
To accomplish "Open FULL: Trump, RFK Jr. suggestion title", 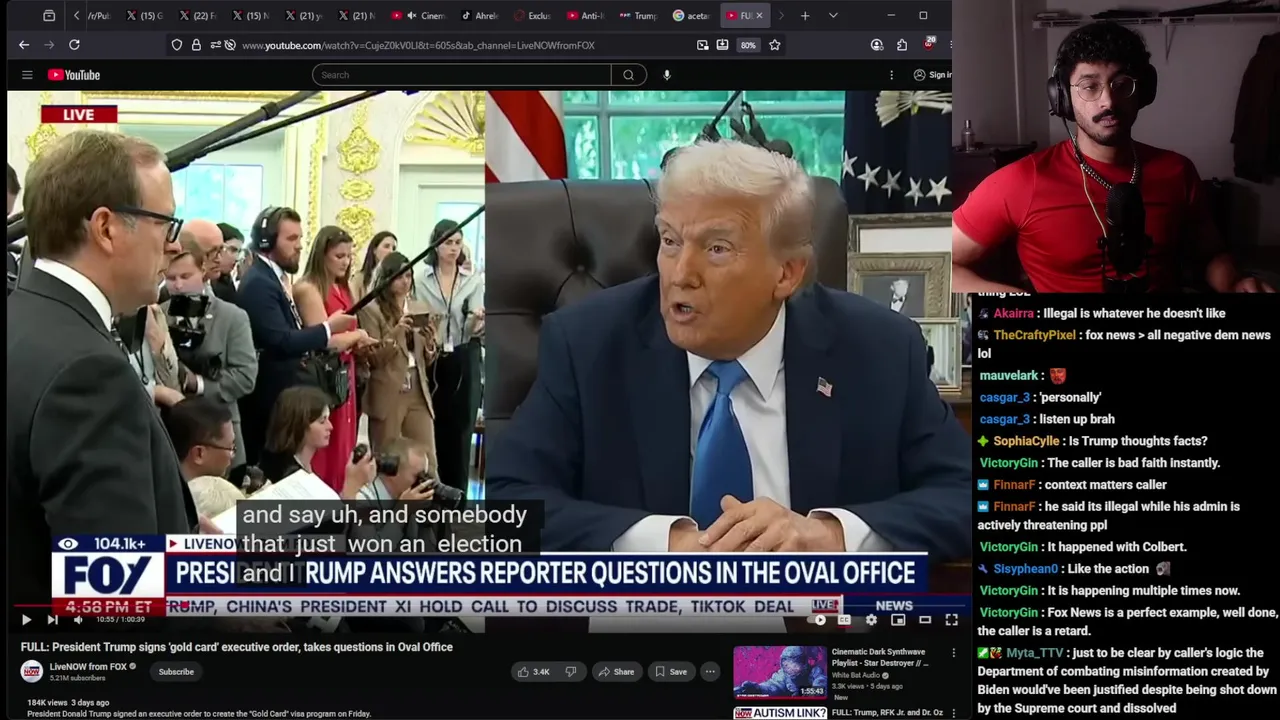I will pyautogui.click(x=887, y=713).
